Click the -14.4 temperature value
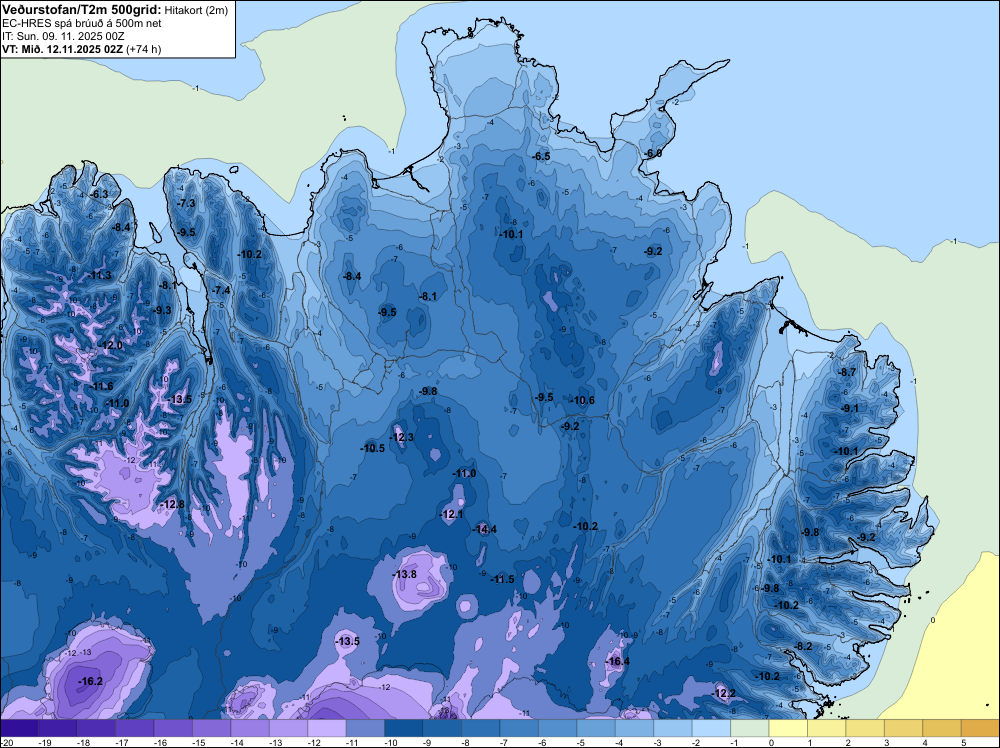 click(x=484, y=529)
